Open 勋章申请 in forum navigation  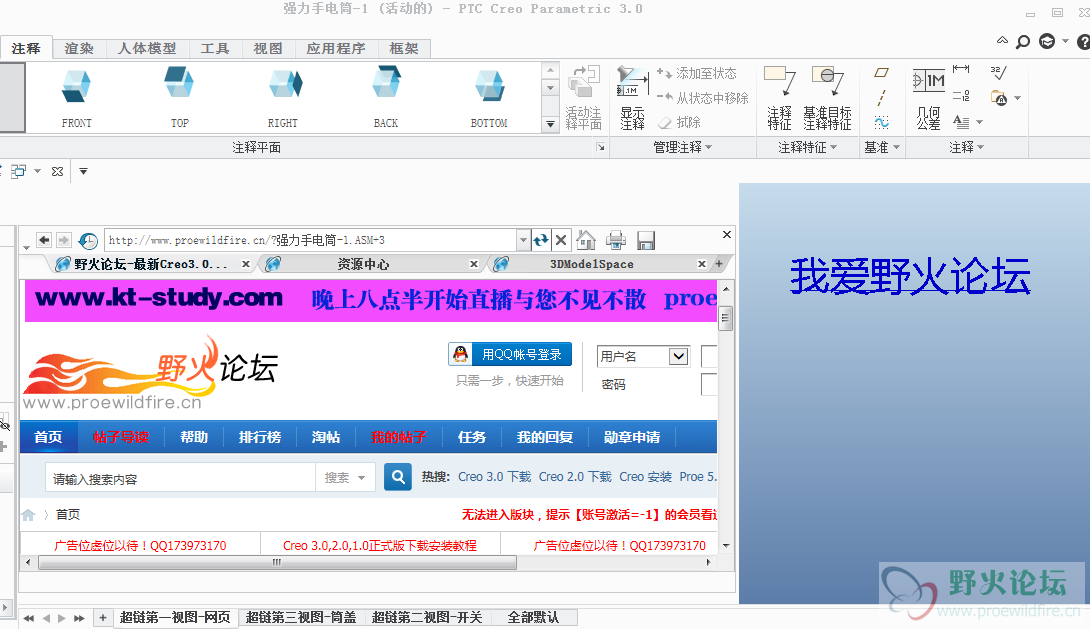pos(632,437)
